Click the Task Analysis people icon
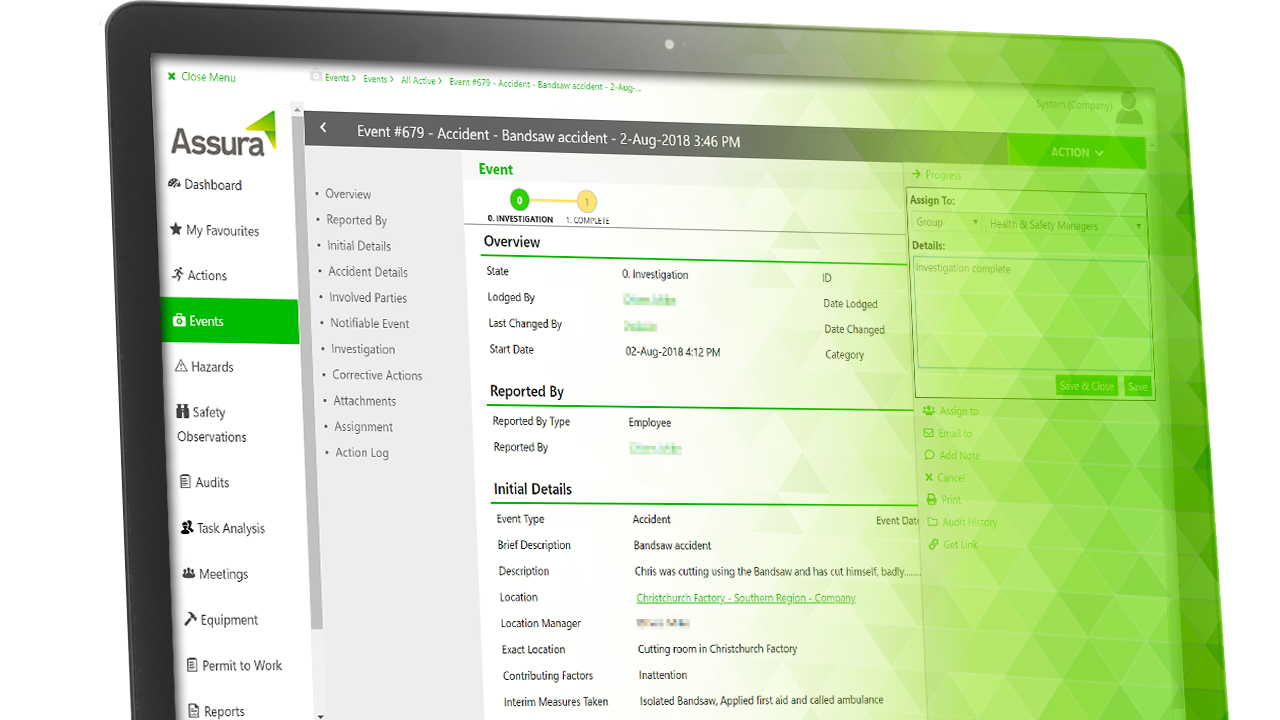Screen dimensions: 1280x720 (x=187, y=527)
